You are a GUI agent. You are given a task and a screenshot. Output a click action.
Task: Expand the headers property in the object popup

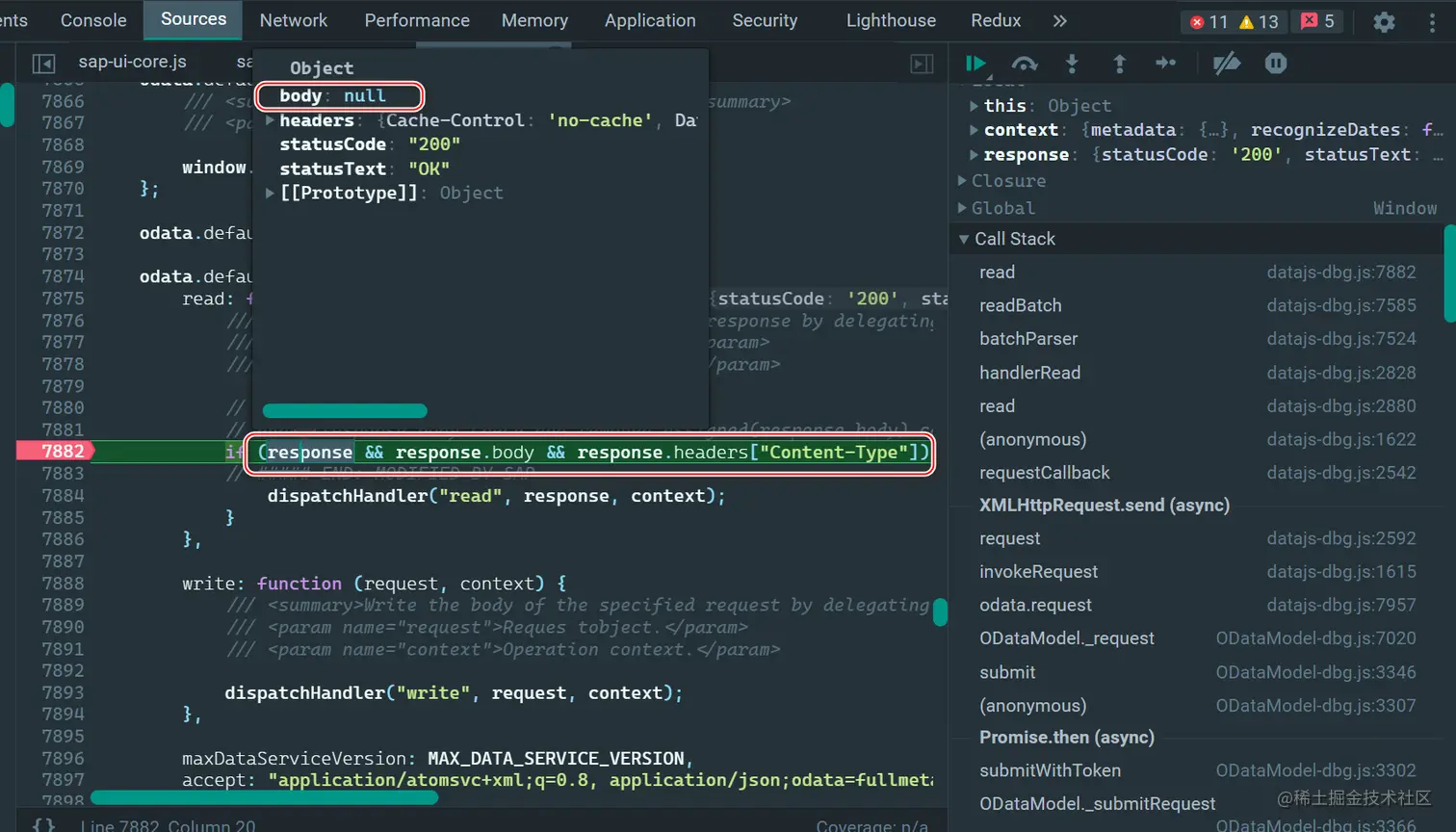(271, 120)
